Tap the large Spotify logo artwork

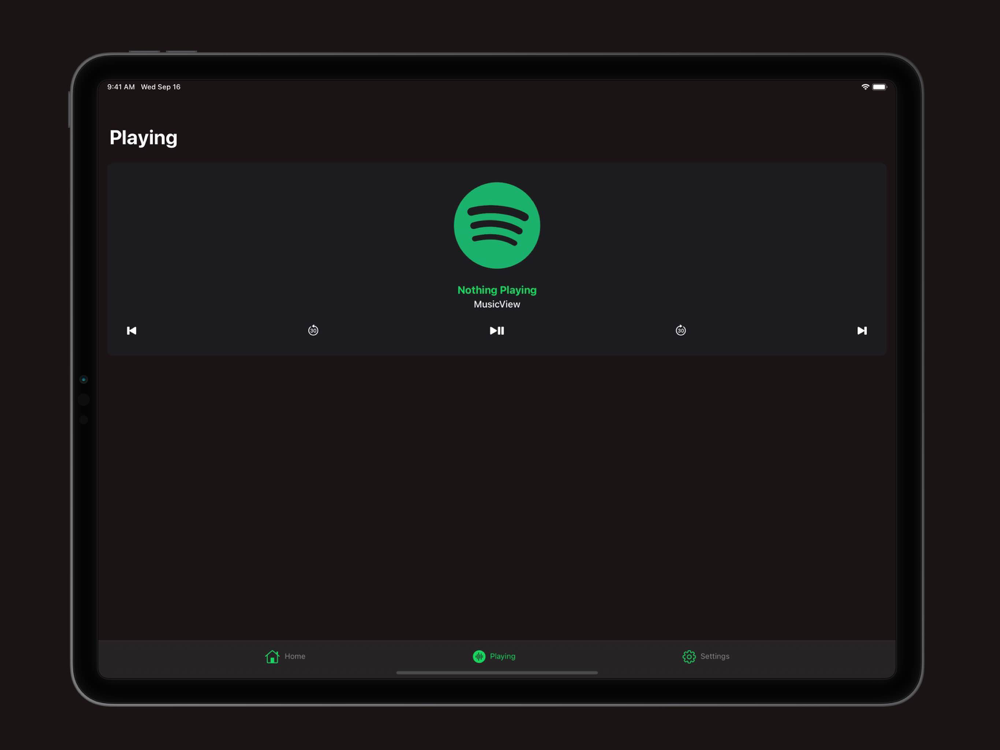pos(497,225)
